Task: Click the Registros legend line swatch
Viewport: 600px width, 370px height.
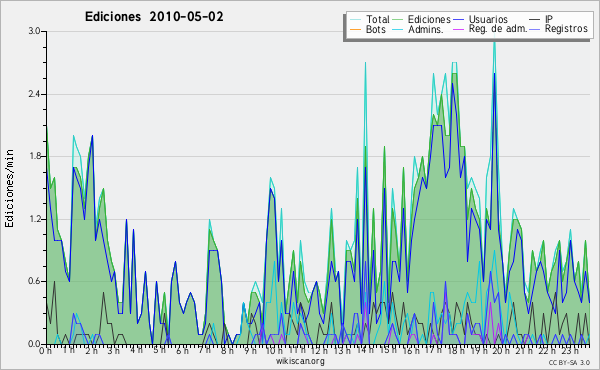Action: click(x=535, y=29)
